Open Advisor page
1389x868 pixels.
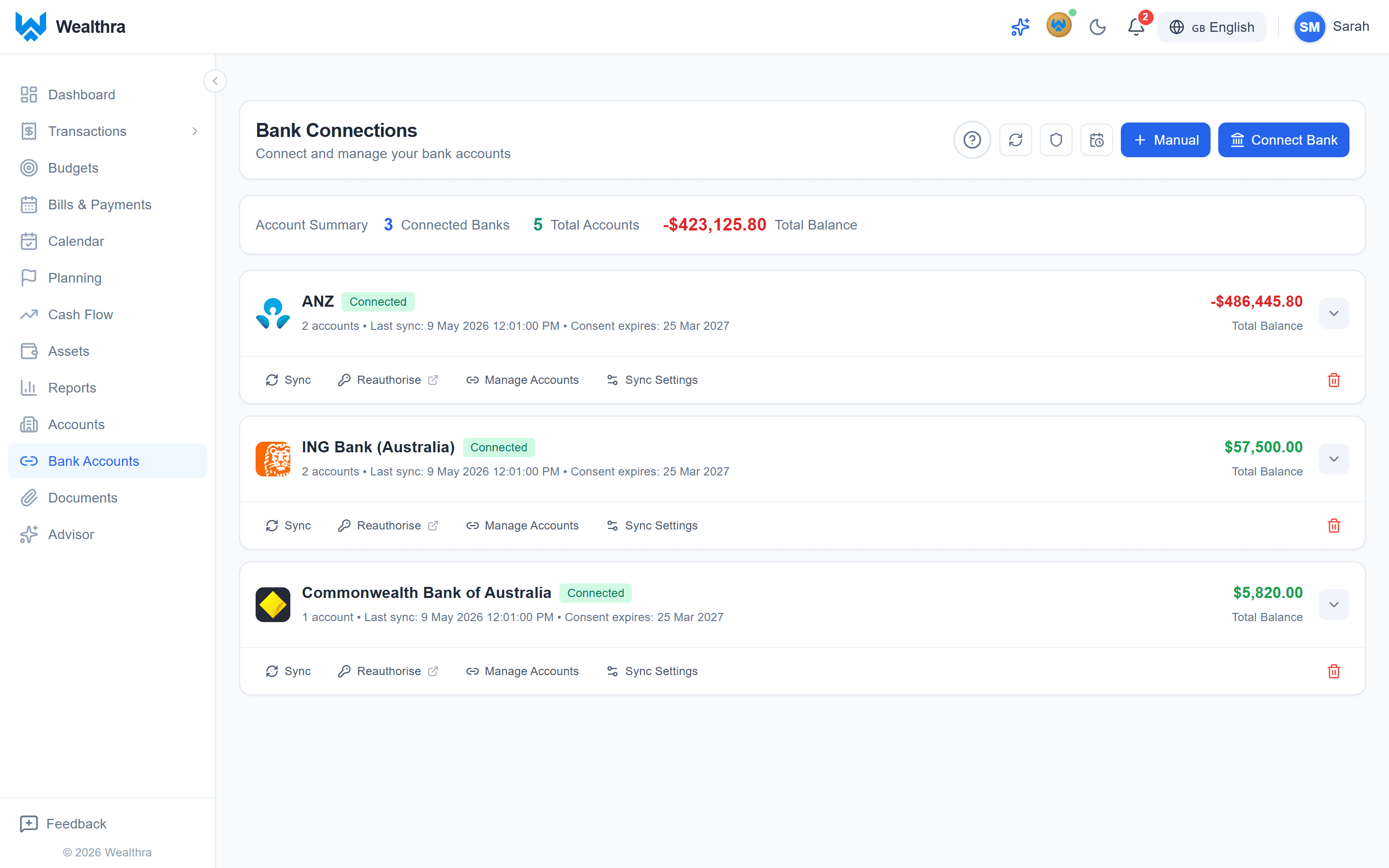[108, 534]
